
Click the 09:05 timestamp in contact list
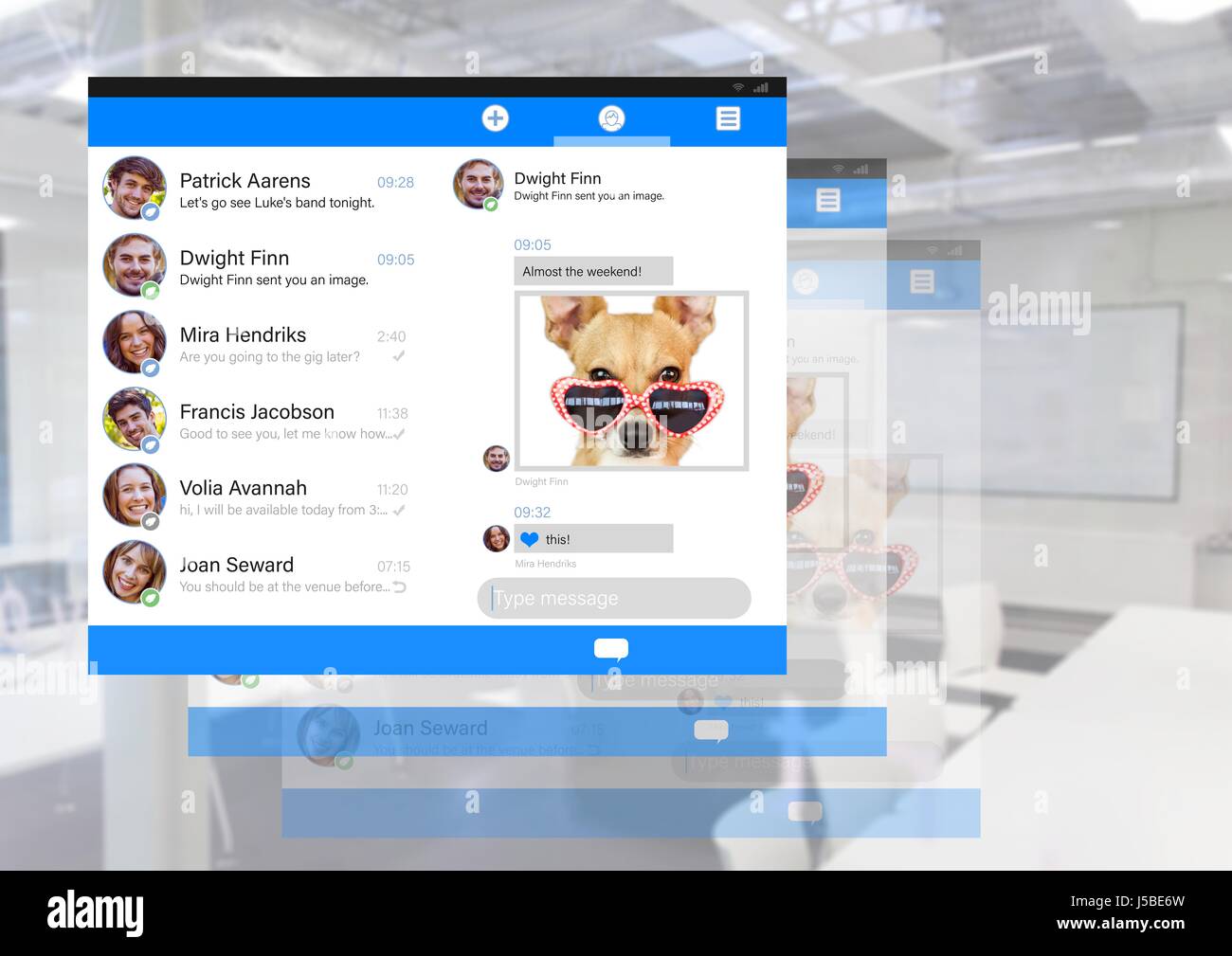click(395, 260)
